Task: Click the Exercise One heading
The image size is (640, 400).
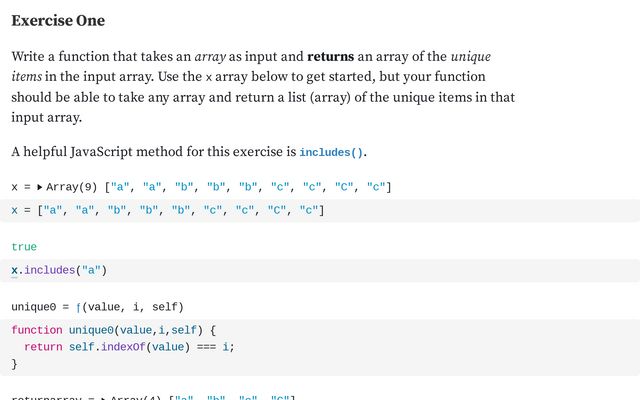Action: pyautogui.click(x=58, y=20)
